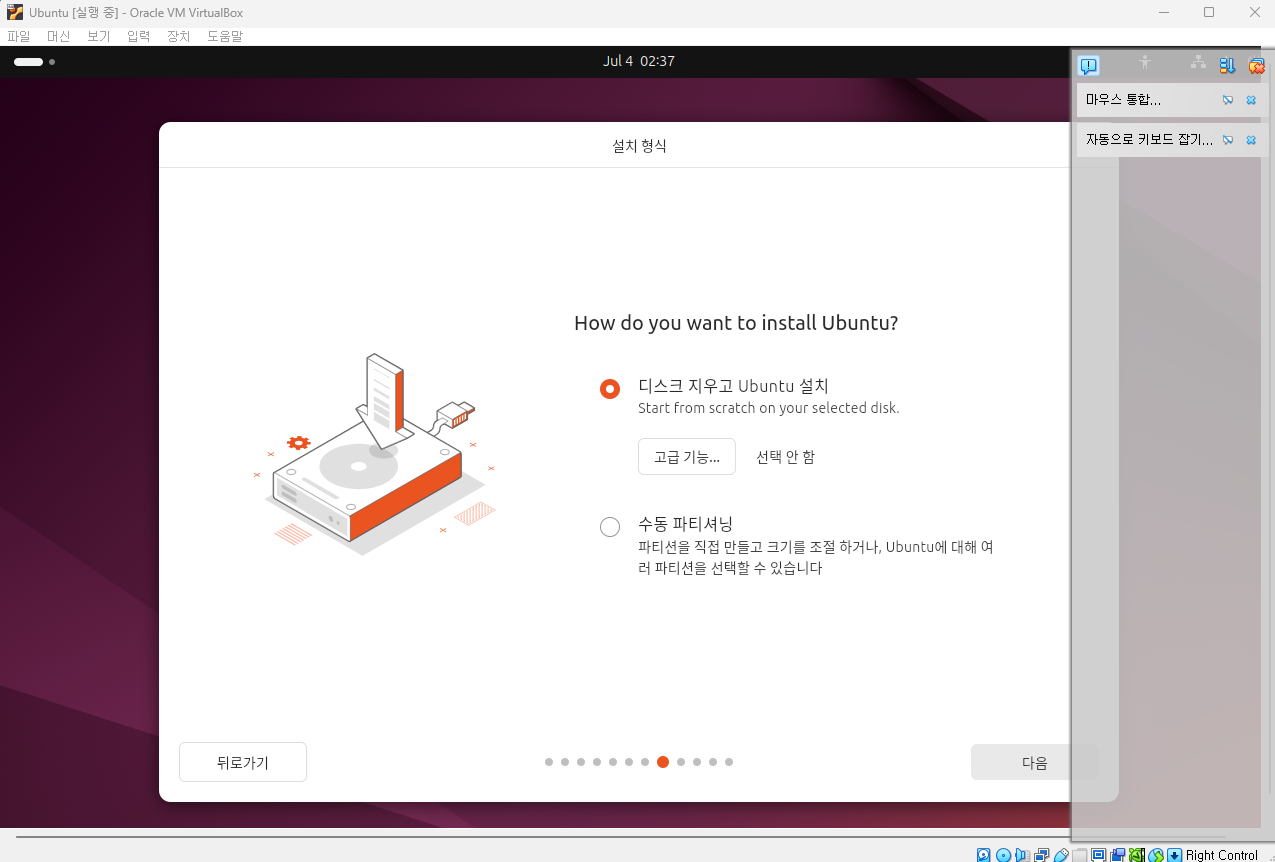
Task: Open the 장치 menu
Action: click(x=178, y=36)
